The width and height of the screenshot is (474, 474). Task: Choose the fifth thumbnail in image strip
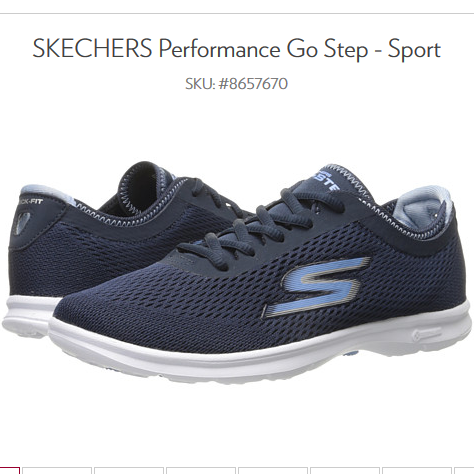click(273, 471)
